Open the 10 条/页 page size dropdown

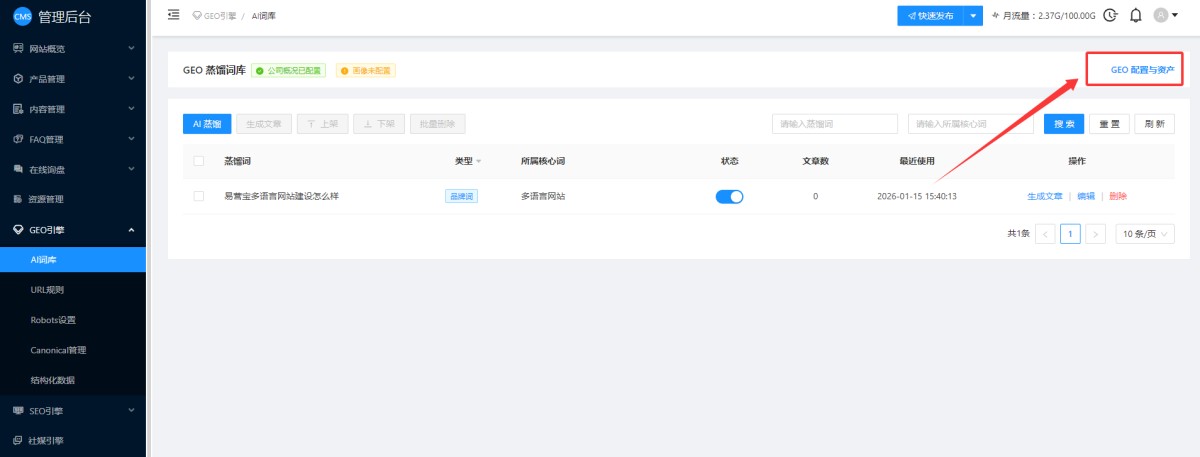click(x=1145, y=233)
